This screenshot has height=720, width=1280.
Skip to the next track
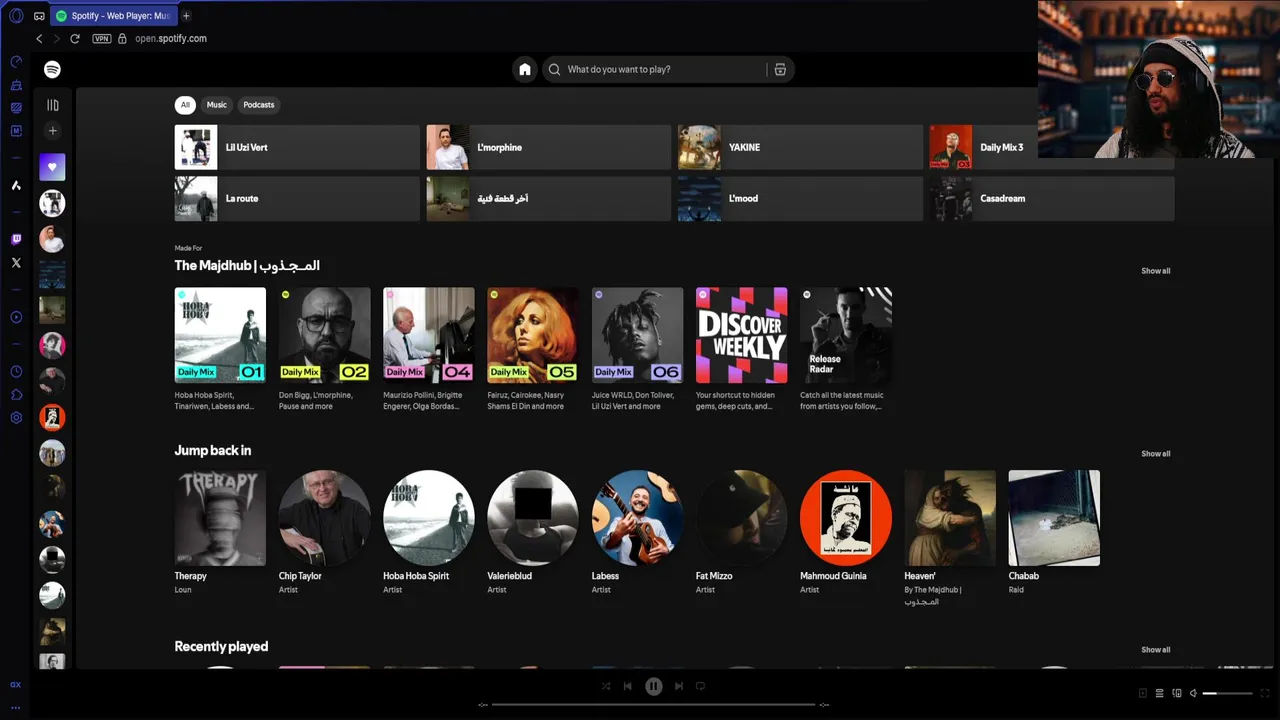(x=679, y=686)
